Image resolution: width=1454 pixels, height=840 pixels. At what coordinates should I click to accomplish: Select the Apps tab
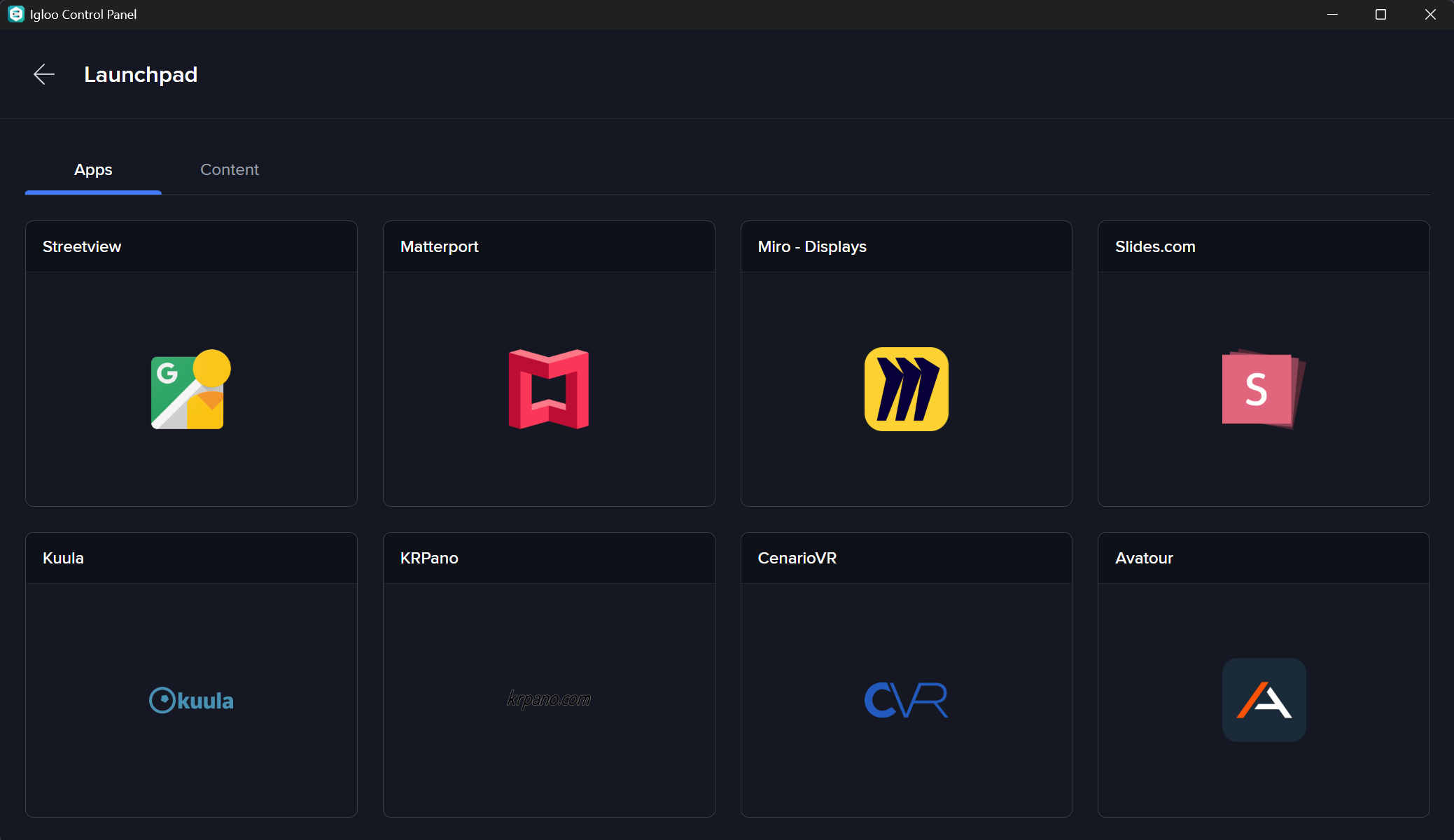[93, 169]
